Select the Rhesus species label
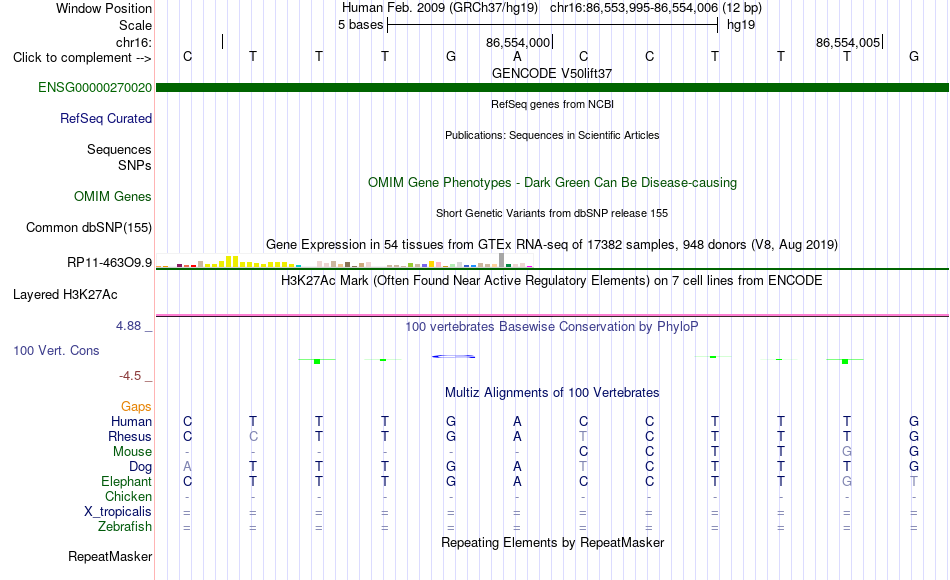 (130, 436)
